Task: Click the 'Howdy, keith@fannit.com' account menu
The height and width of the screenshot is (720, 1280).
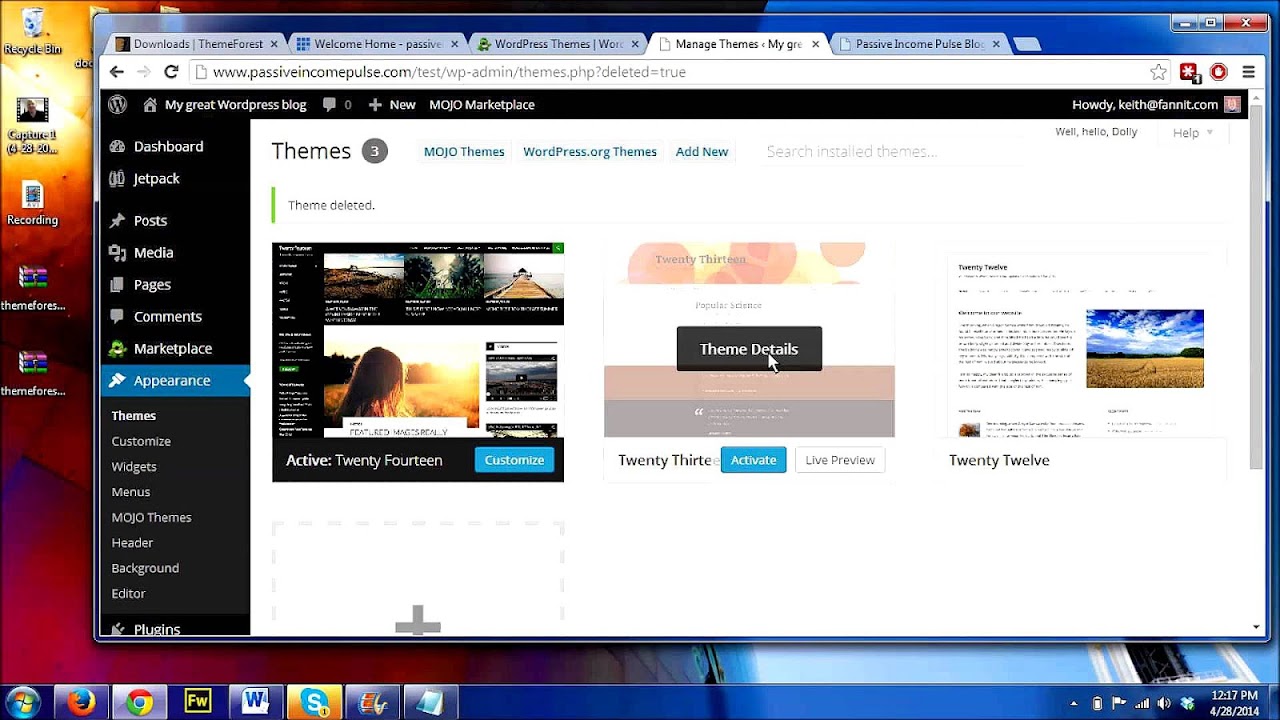Action: pos(1156,104)
